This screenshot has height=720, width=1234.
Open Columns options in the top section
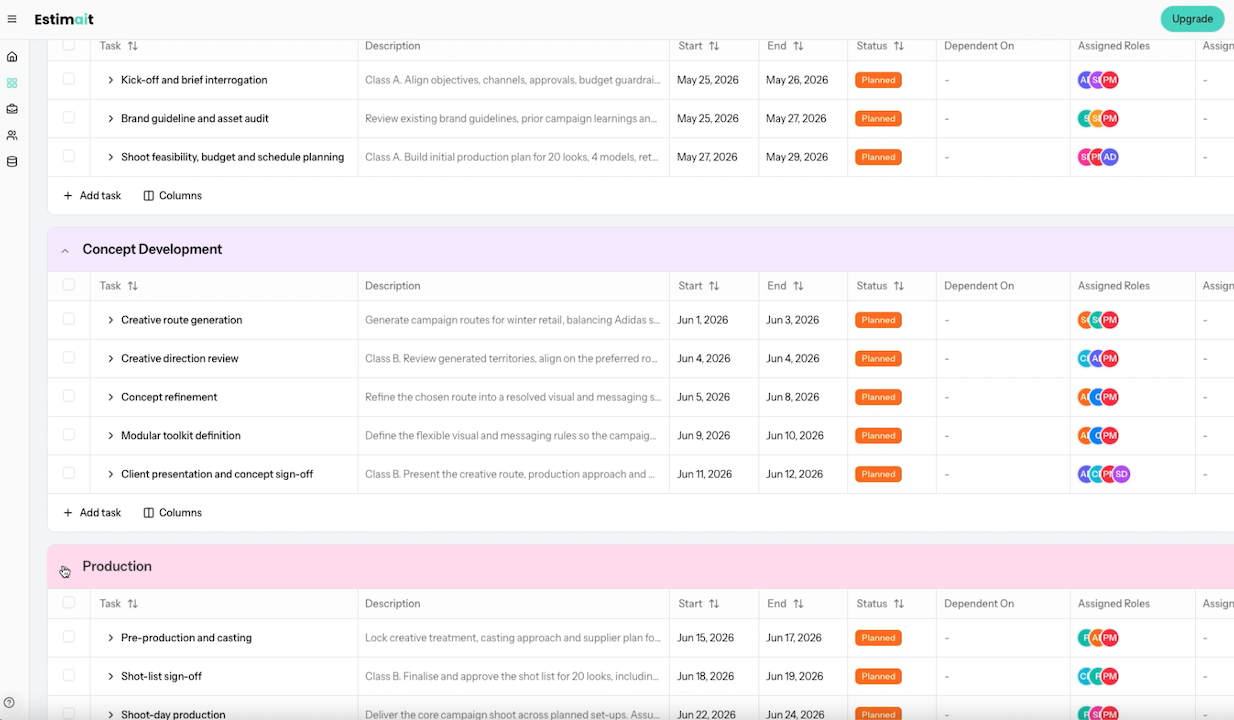point(172,196)
